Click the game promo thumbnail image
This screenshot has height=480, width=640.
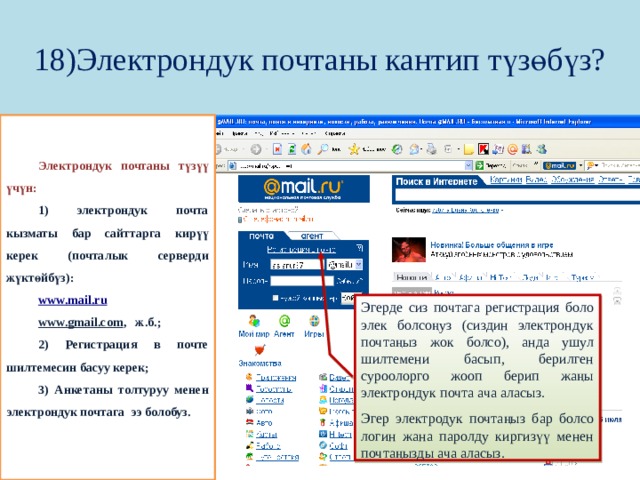[409, 249]
